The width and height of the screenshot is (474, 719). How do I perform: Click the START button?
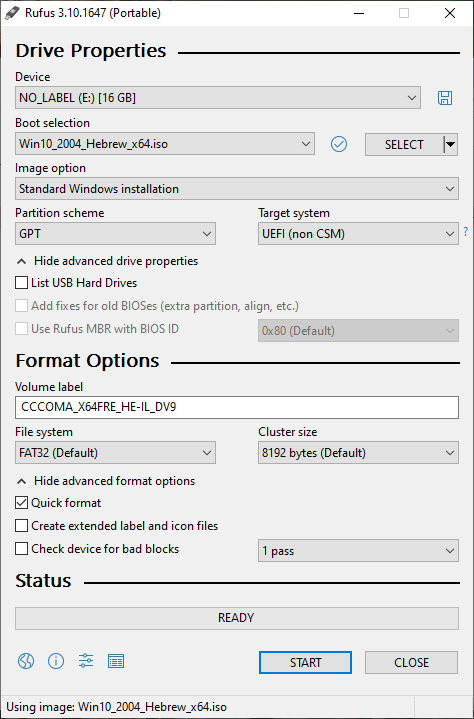(x=305, y=663)
